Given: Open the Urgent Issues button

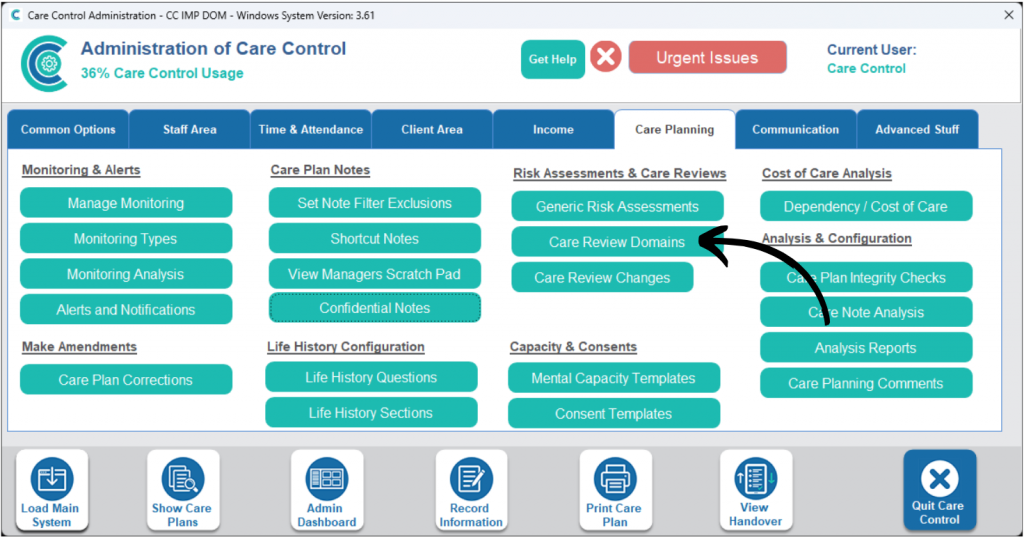Looking at the screenshot, I should coord(707,57).
